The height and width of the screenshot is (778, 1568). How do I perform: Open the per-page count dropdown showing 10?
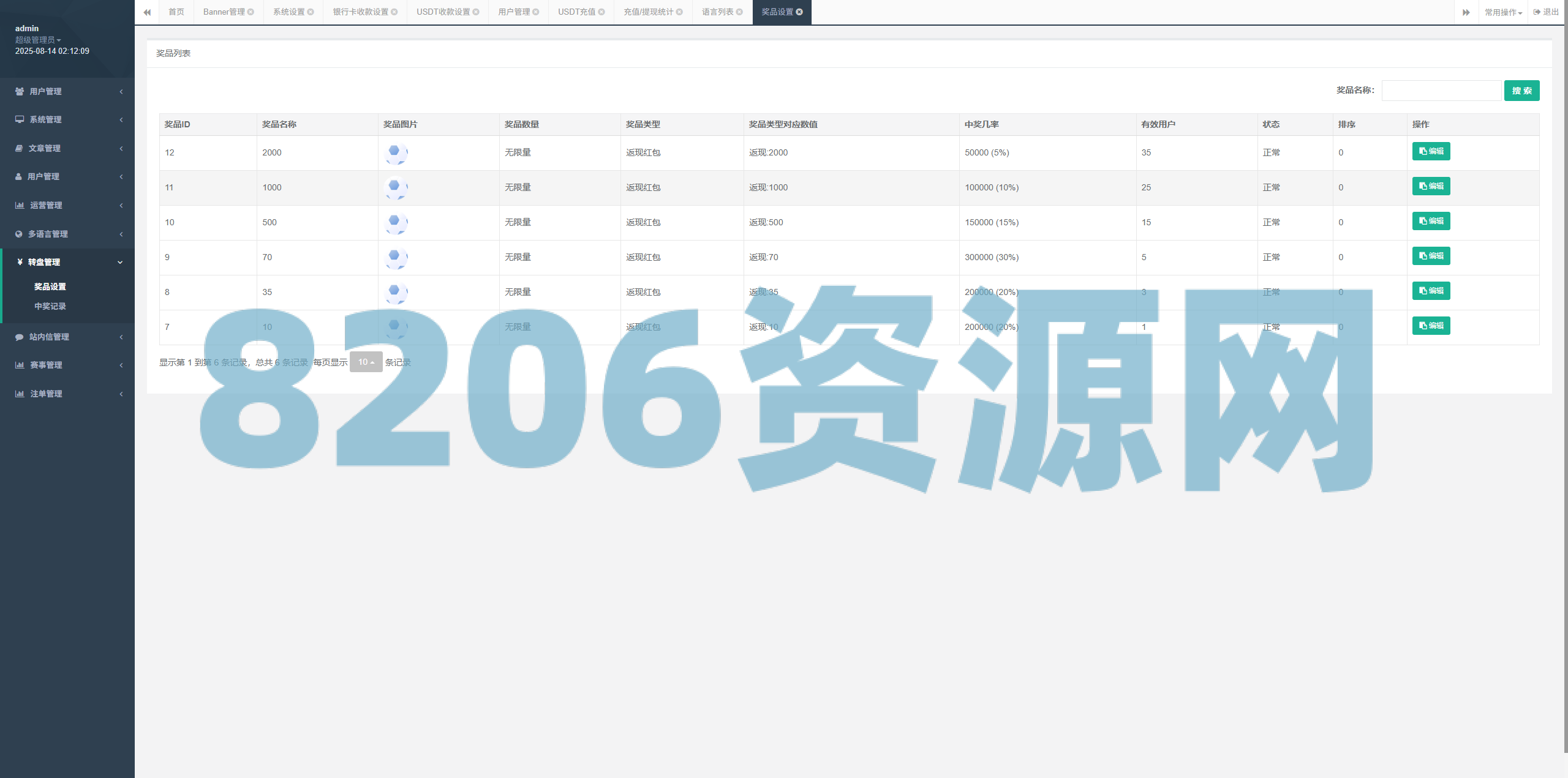point(366,362)
